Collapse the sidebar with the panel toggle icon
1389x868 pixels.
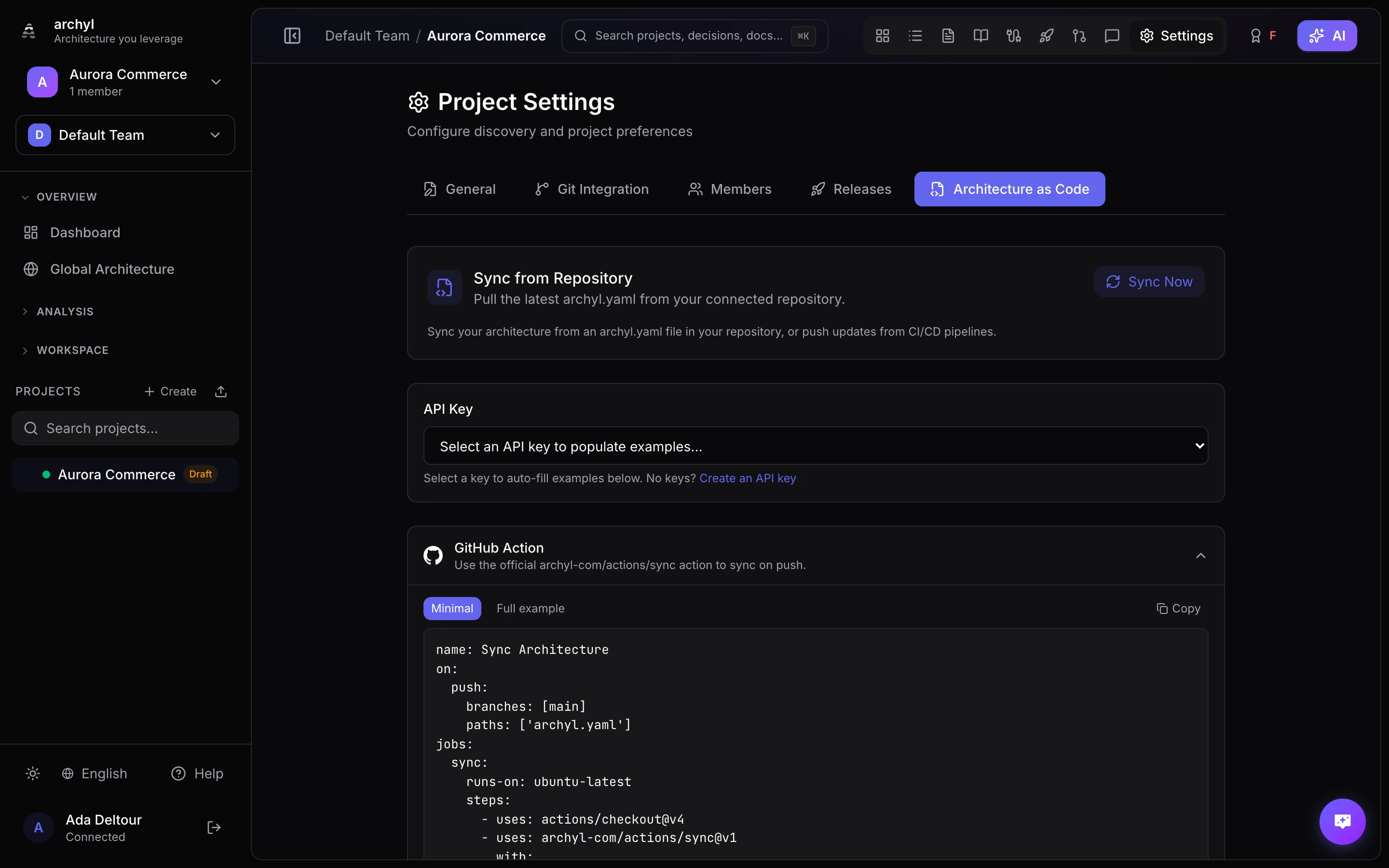pos(292,36)
